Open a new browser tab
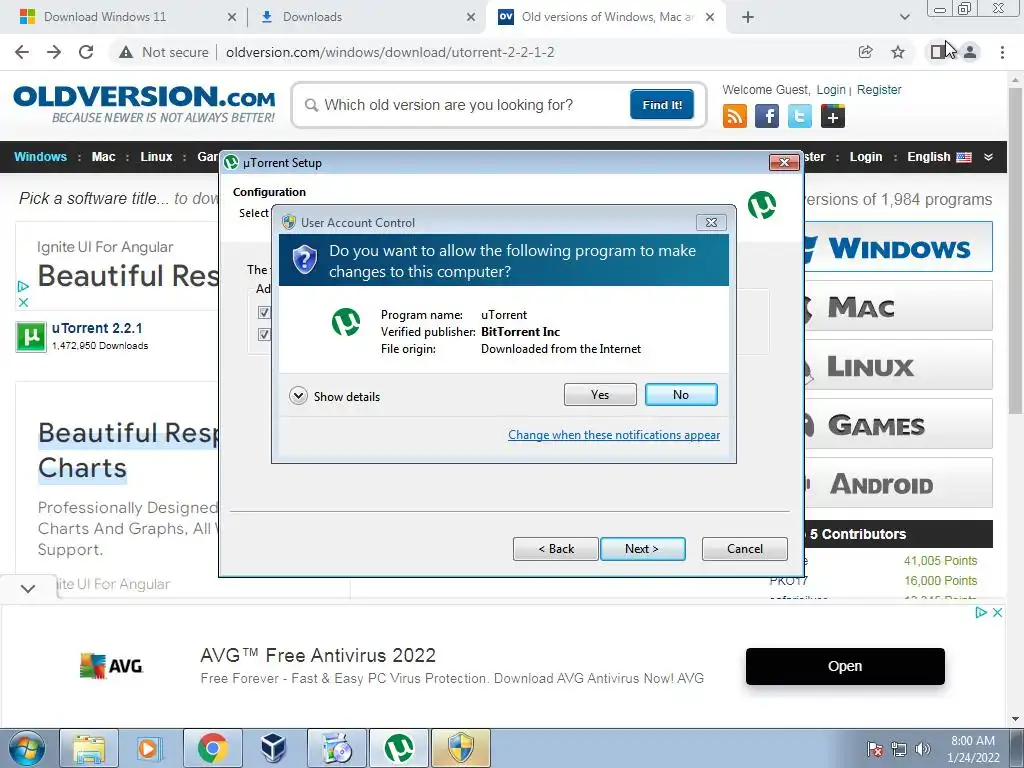Viewport: 1024px width, 768px height. coord(748,17)
